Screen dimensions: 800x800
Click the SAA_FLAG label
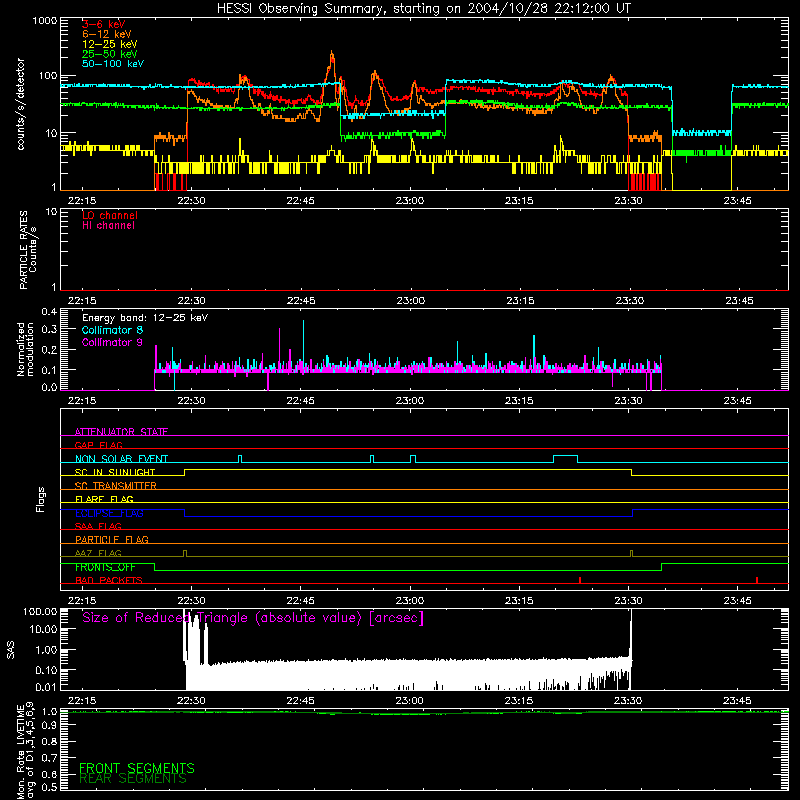pyautogui.click(x=98, y=526)
